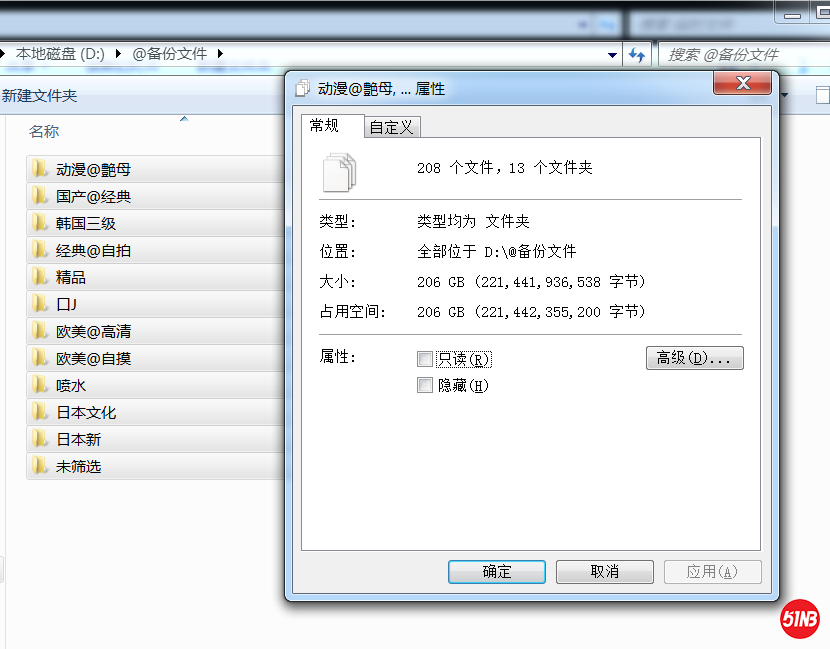Sort by the 名称 column header
Screen dimensions: 830x649
[x=44, y=131]
